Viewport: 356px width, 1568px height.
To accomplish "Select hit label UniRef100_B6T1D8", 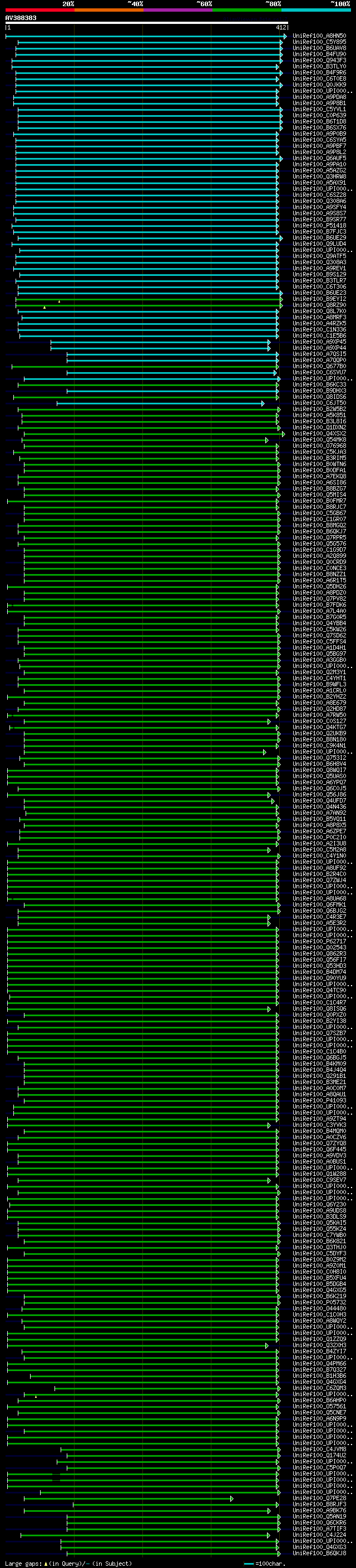I will (x=319, y=121).
